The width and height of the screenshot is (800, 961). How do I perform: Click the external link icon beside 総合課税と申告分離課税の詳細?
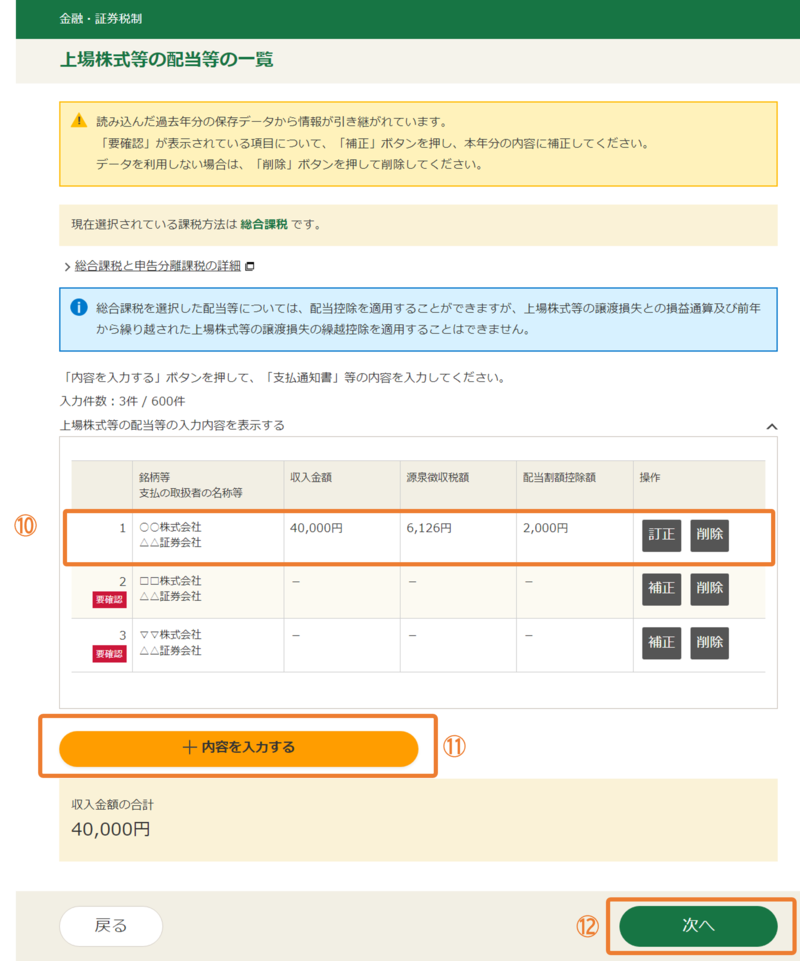(250, 267)
